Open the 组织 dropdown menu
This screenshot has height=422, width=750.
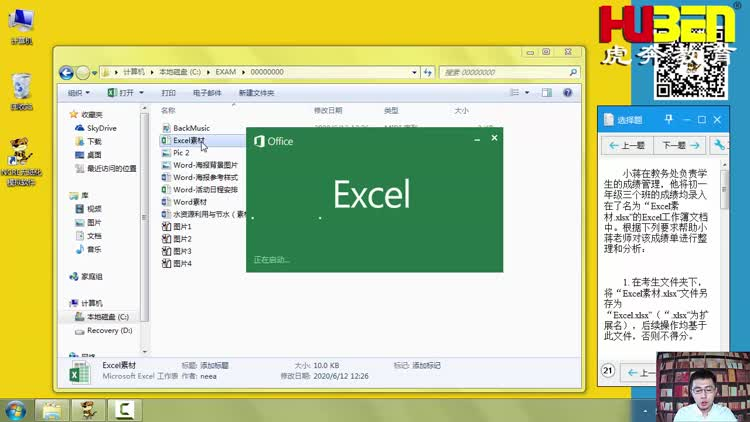coord(78,92)
